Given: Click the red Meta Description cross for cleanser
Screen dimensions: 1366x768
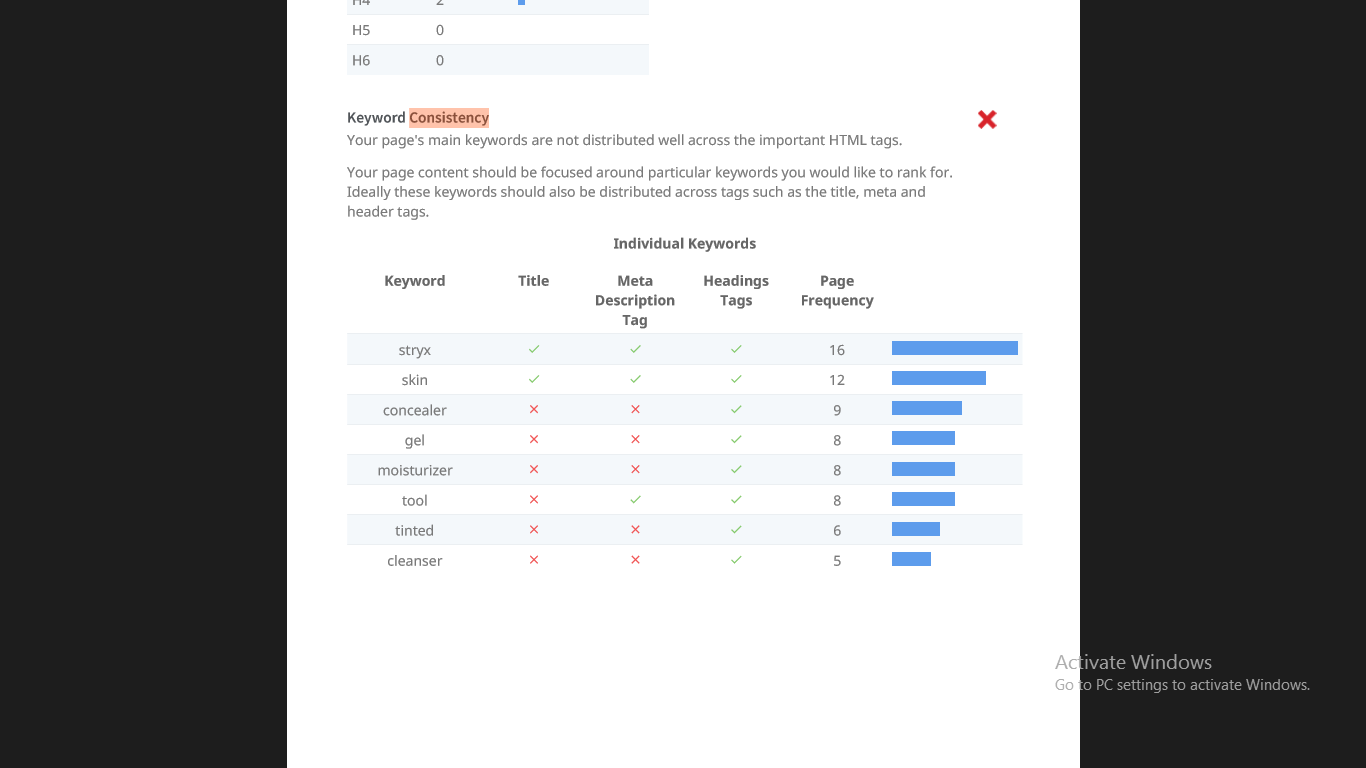Looking at the screenshot, I should pos(635,559).
